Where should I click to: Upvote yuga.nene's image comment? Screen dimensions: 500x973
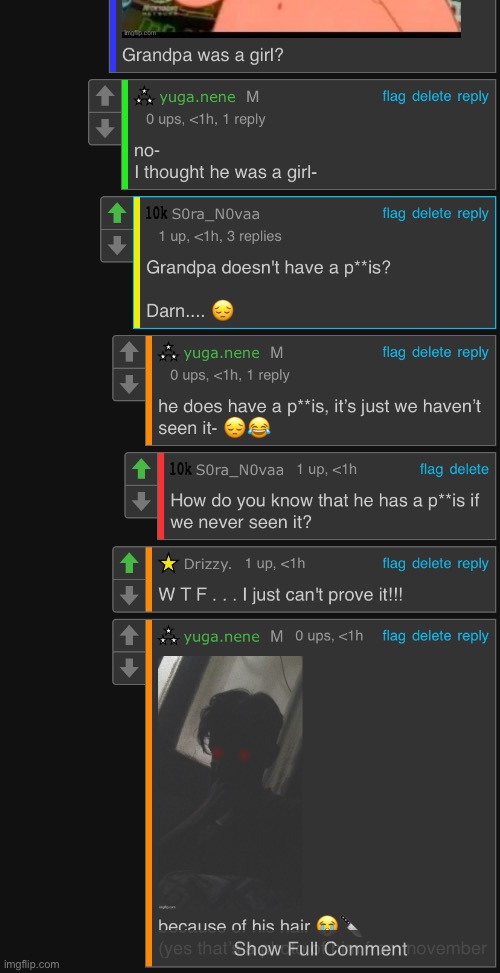129,635
